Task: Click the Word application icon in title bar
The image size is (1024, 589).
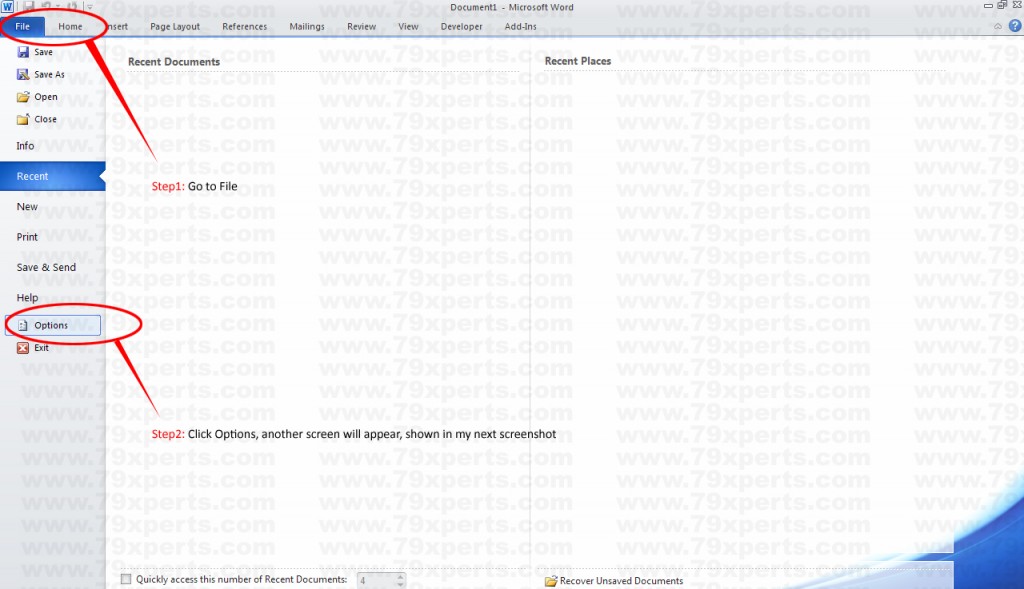Action: click(x=7, y=7)
